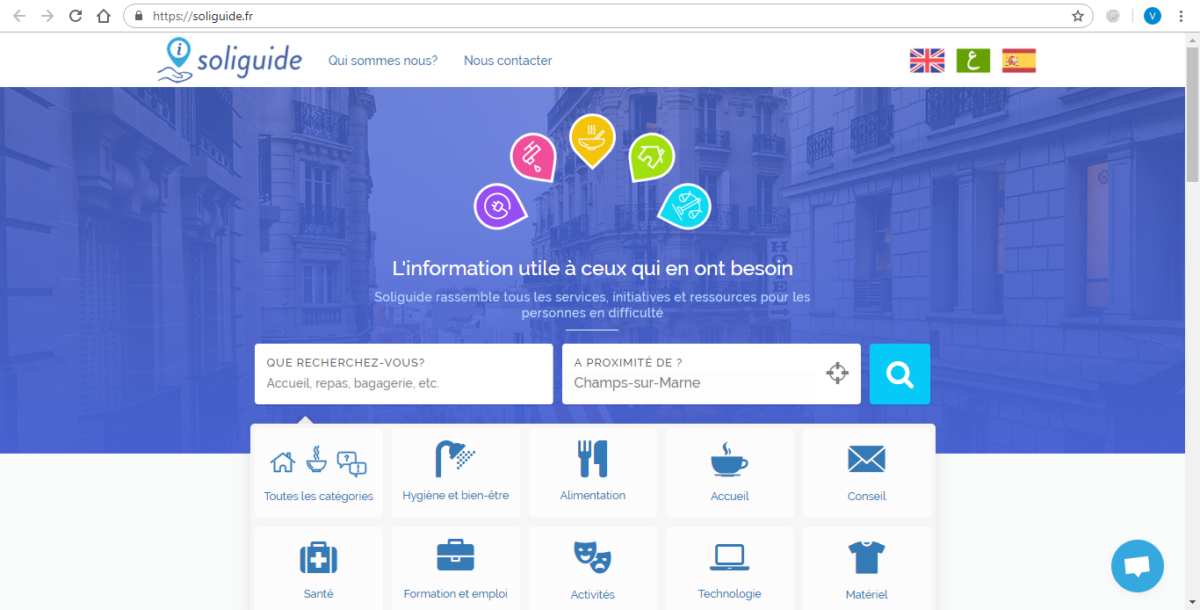Go forward in browser

(x=47, y=16)
